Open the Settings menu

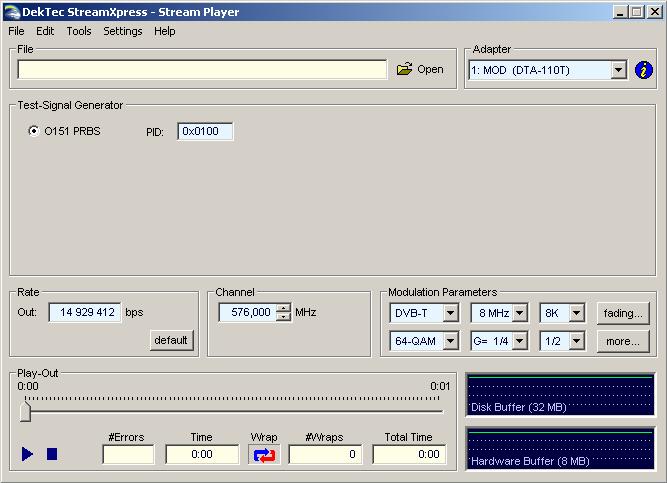click(123, 31)
